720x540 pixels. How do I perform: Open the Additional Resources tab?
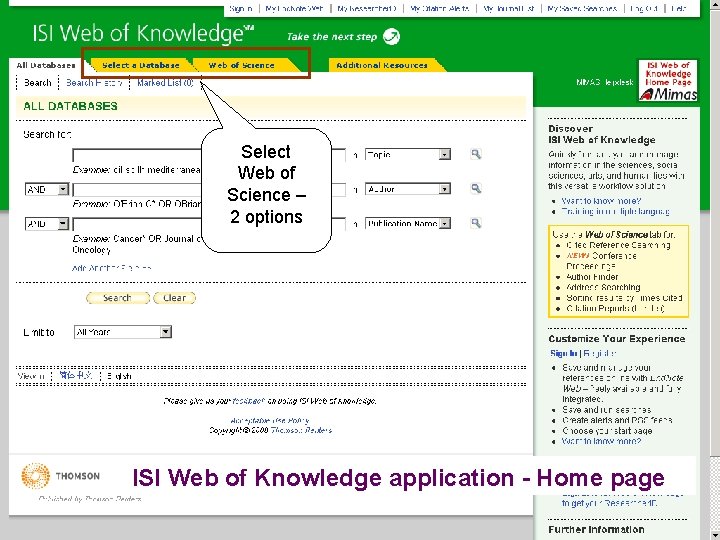tap(382, 65)
